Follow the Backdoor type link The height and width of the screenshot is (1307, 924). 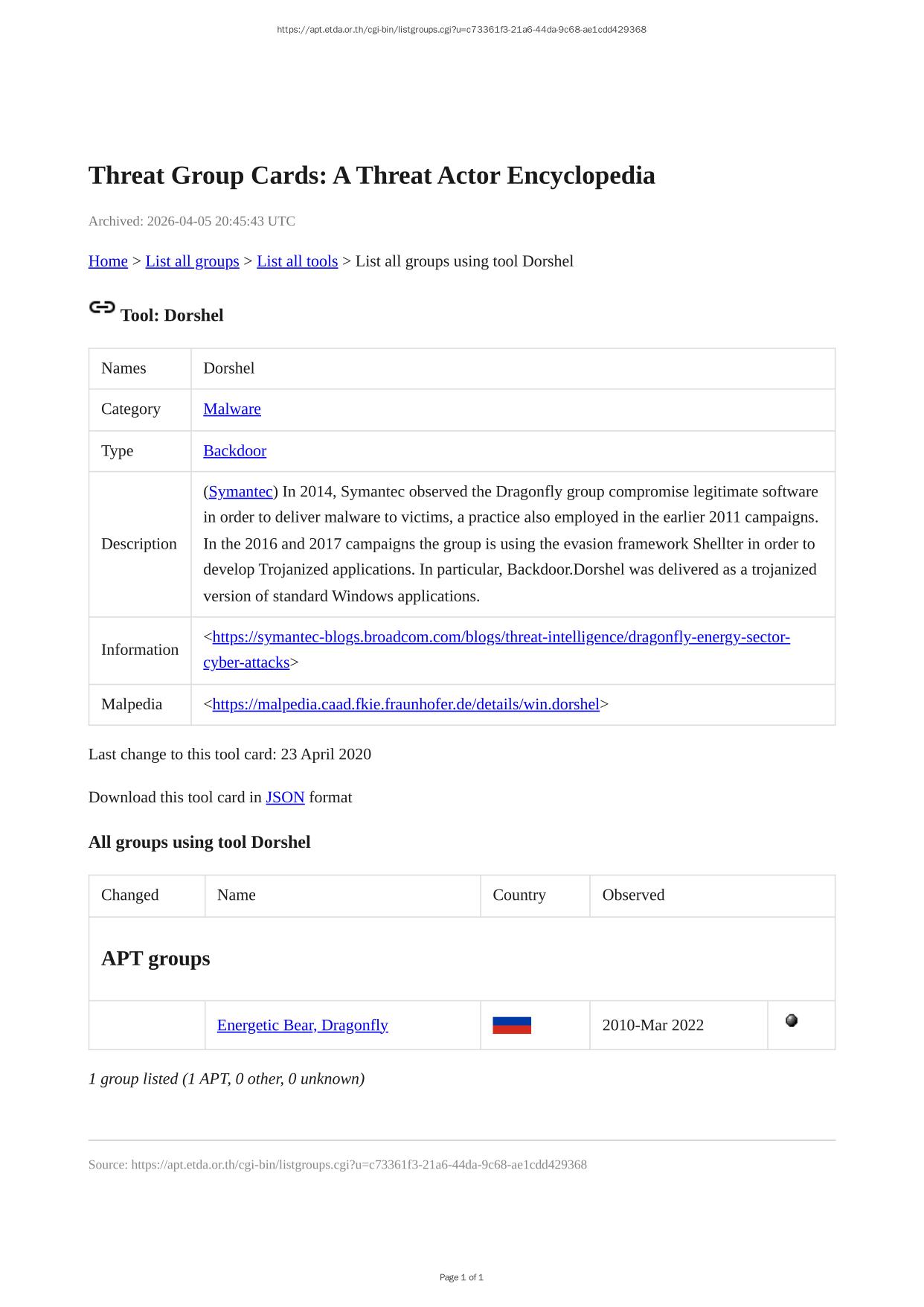[234, 451]
